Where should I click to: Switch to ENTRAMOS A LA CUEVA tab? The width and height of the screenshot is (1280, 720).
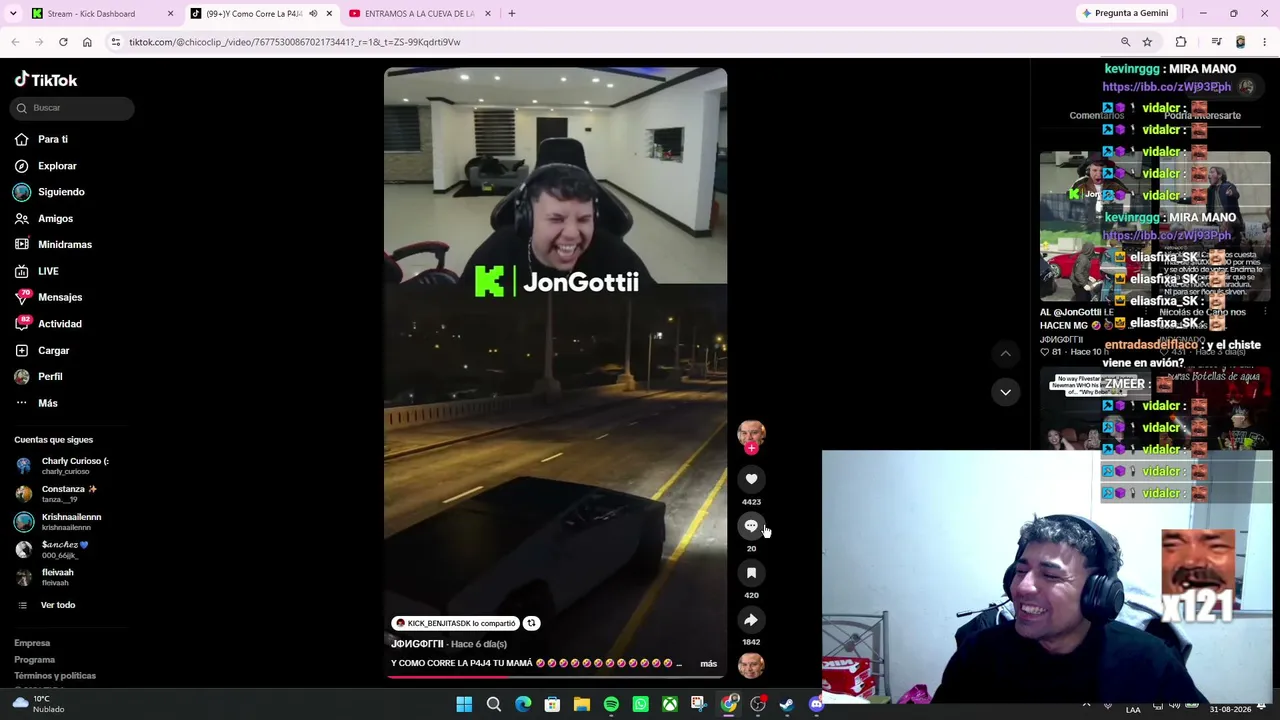coord(421,14)
